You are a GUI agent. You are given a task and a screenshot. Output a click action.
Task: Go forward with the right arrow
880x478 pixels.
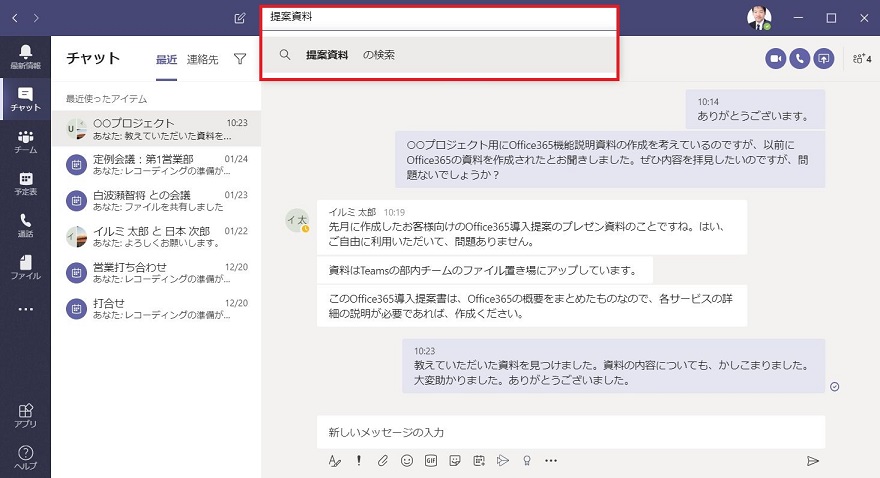[36, 18]
